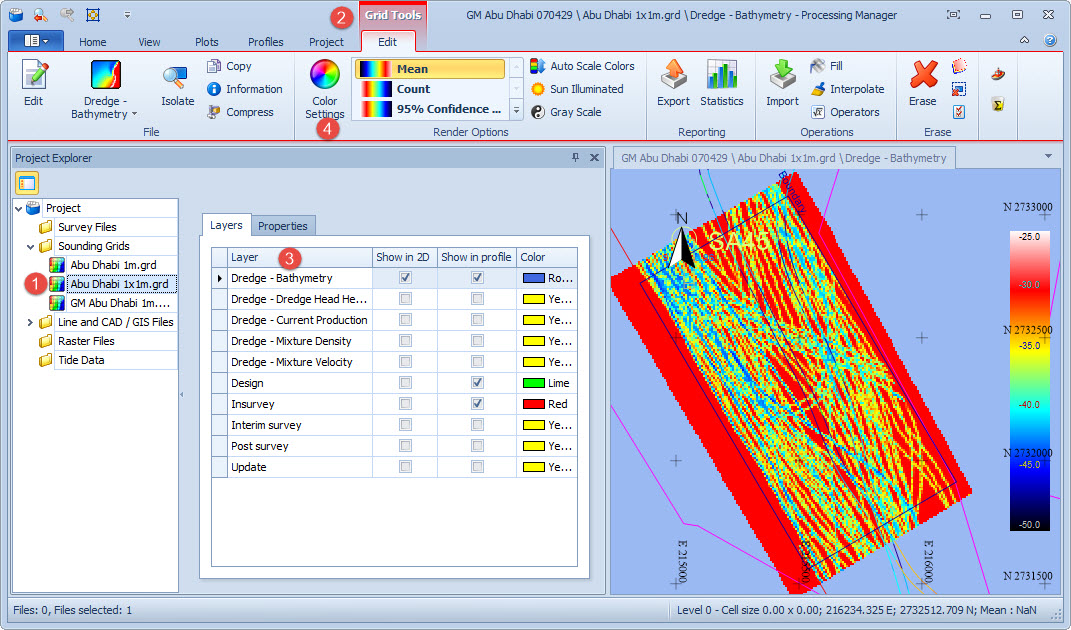Expand the Line and CAD / GIS Files folder
The width and height of the screenshot is (1071, 630).
pyautogui.click(x=30, y=322)
